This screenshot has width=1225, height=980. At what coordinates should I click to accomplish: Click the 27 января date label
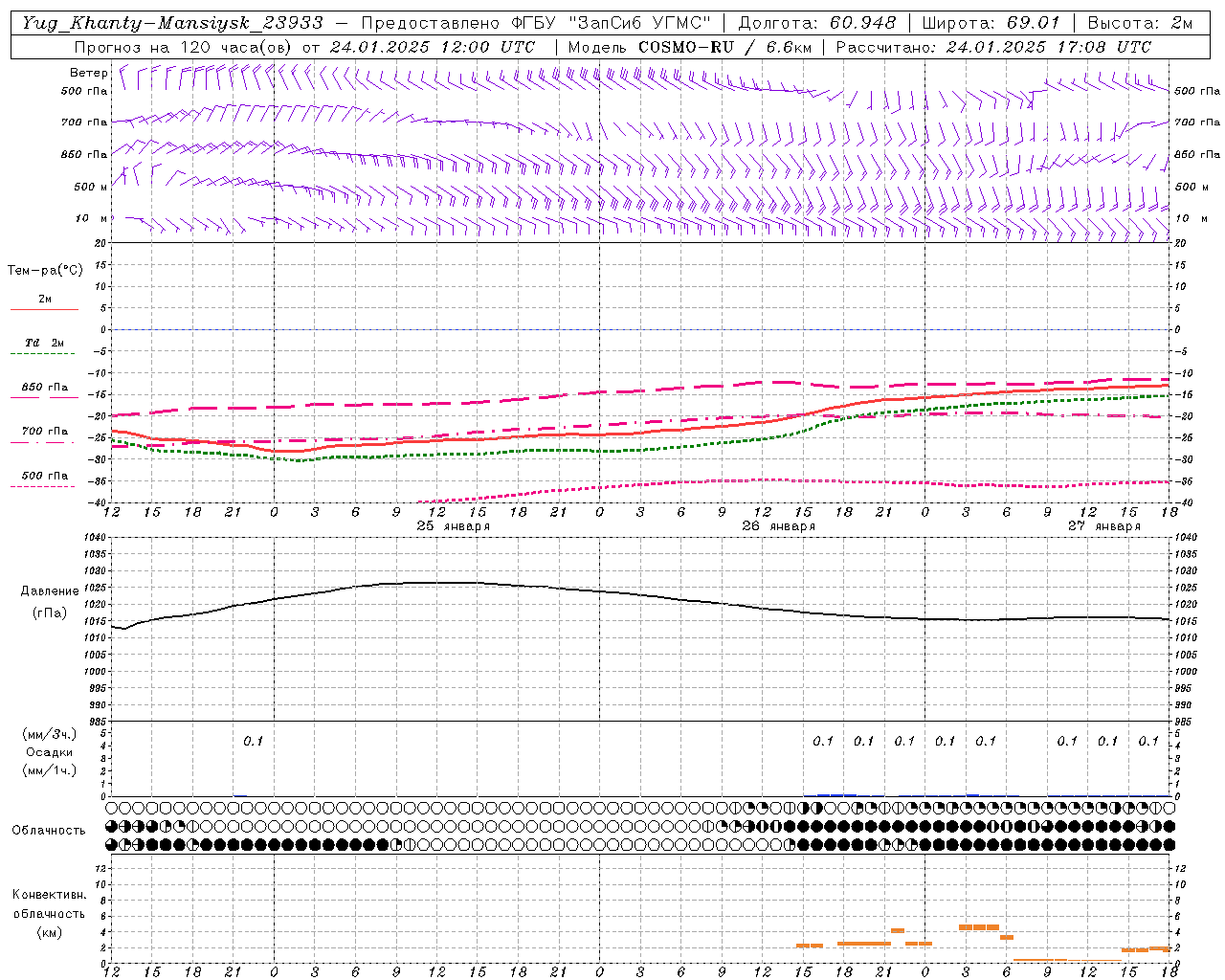[x=1104, y=526]
